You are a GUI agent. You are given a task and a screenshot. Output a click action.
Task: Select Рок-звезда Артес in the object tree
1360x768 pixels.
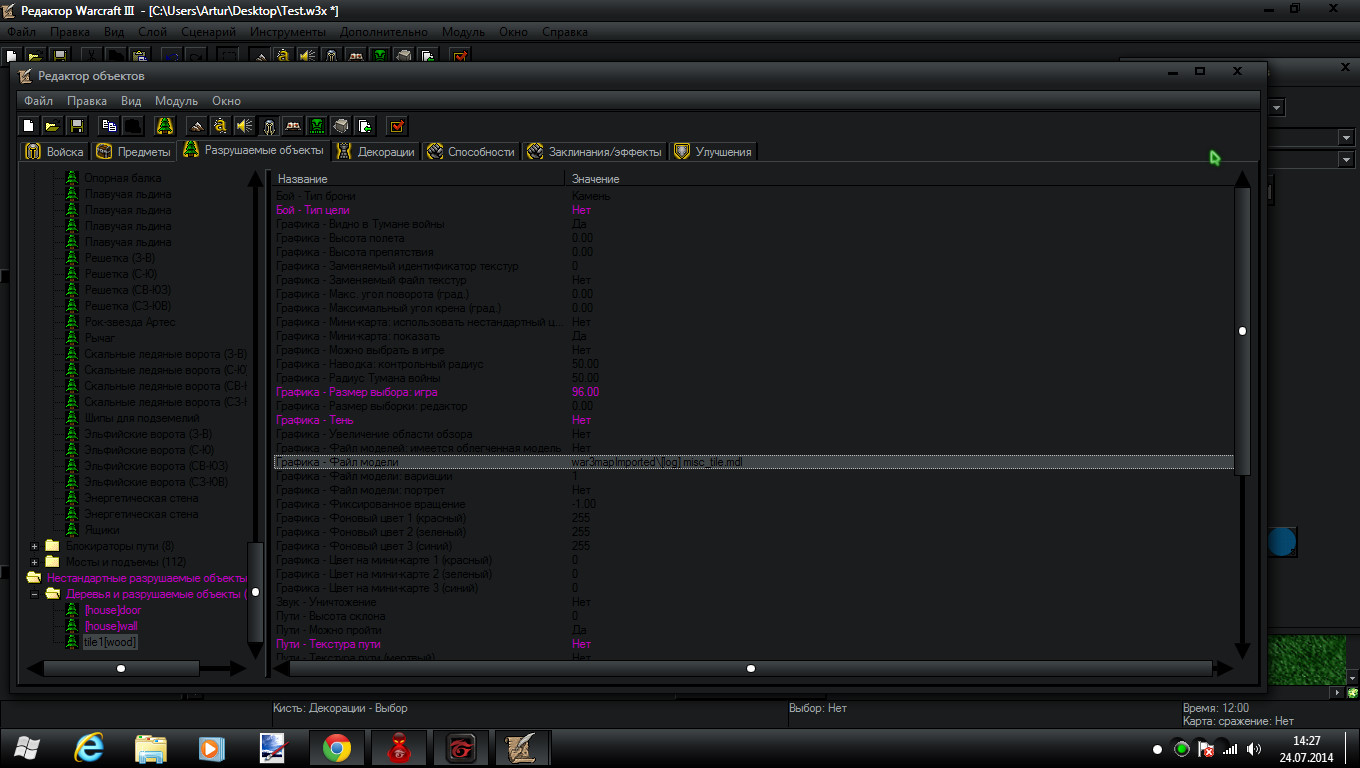click(x=129, y=322)
